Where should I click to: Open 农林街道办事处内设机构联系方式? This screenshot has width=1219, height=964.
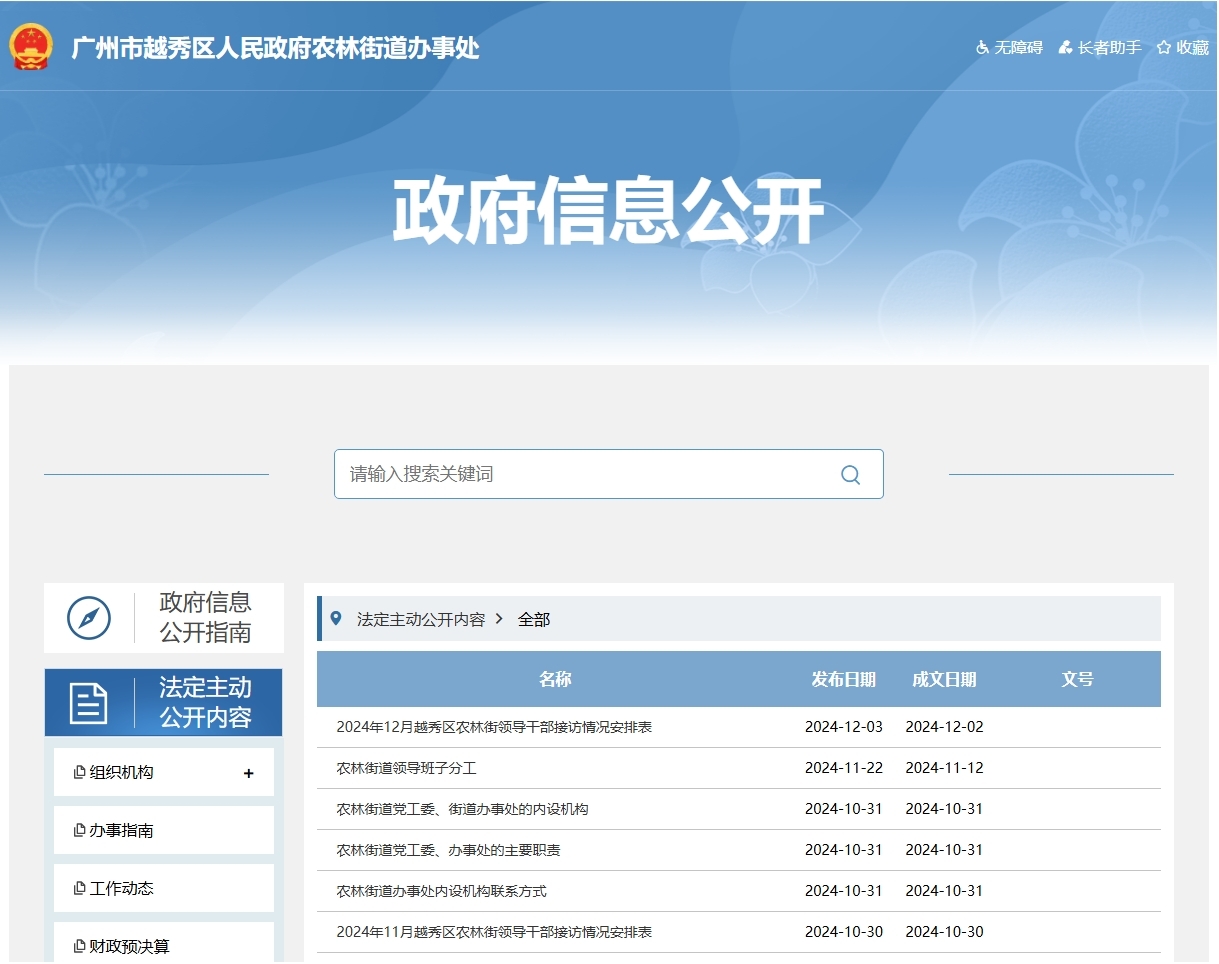(x=441, y=891)
